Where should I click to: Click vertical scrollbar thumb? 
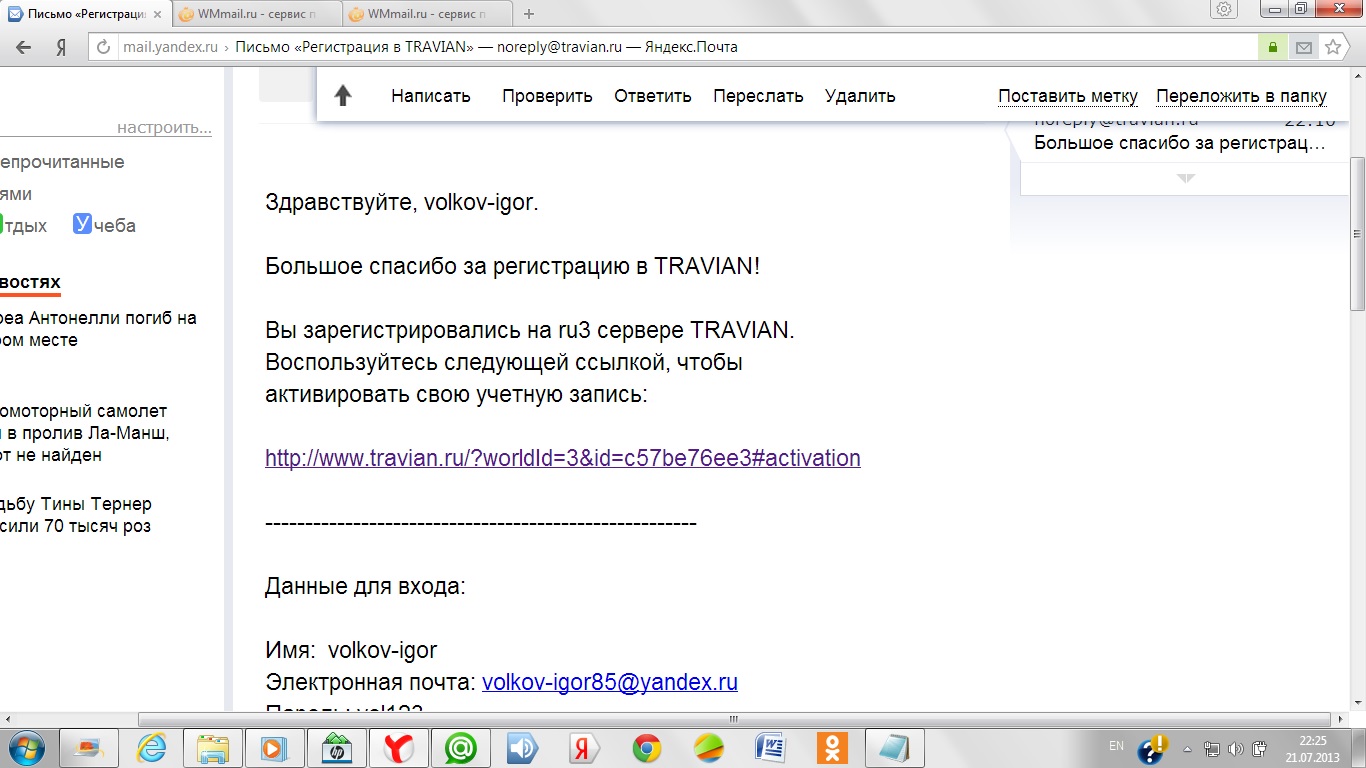tap(1356, 233)
